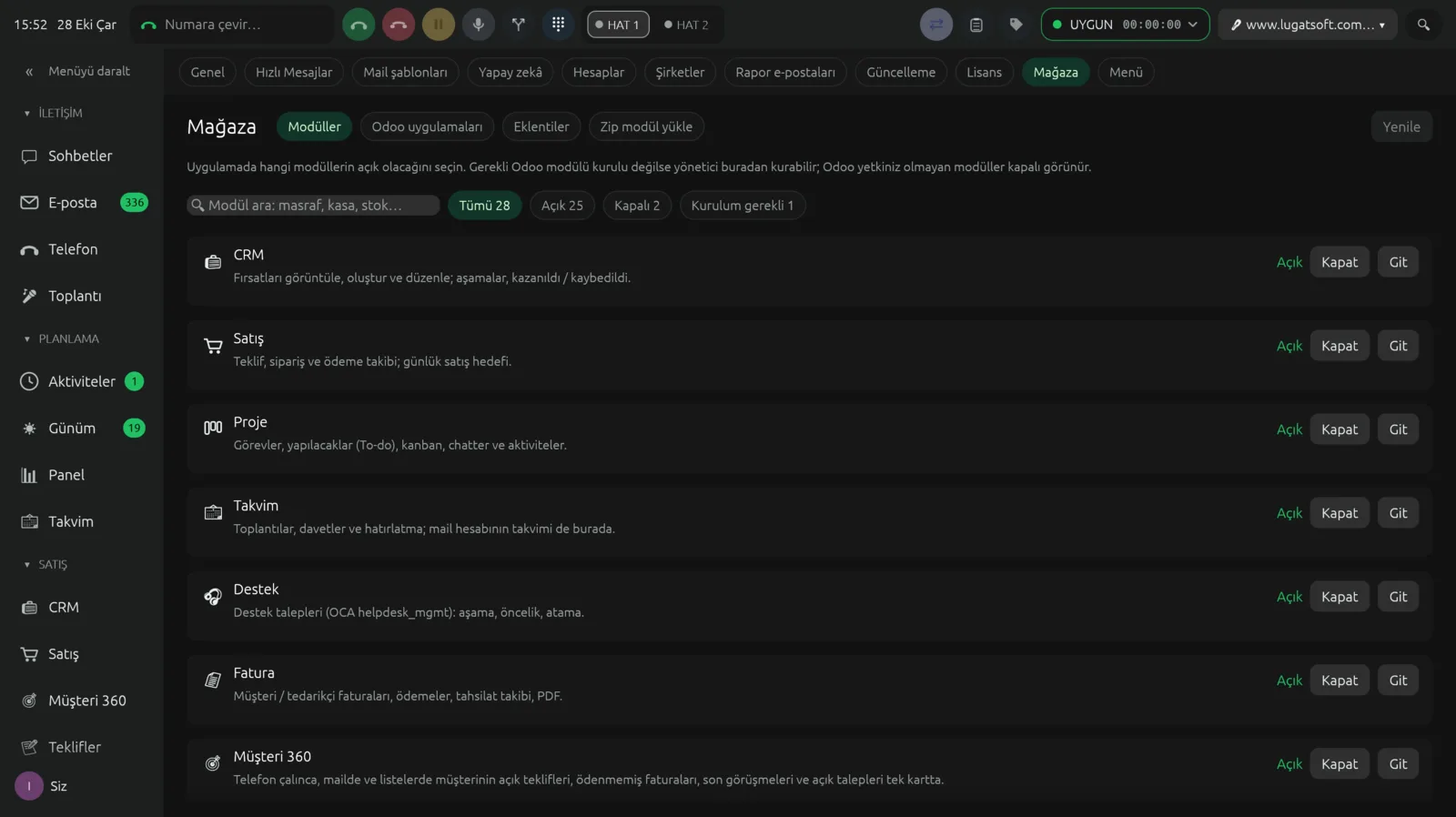1456x817 pixels.
Task: Open E-posta envelope icon in sidebar
Action: [29, 202]
